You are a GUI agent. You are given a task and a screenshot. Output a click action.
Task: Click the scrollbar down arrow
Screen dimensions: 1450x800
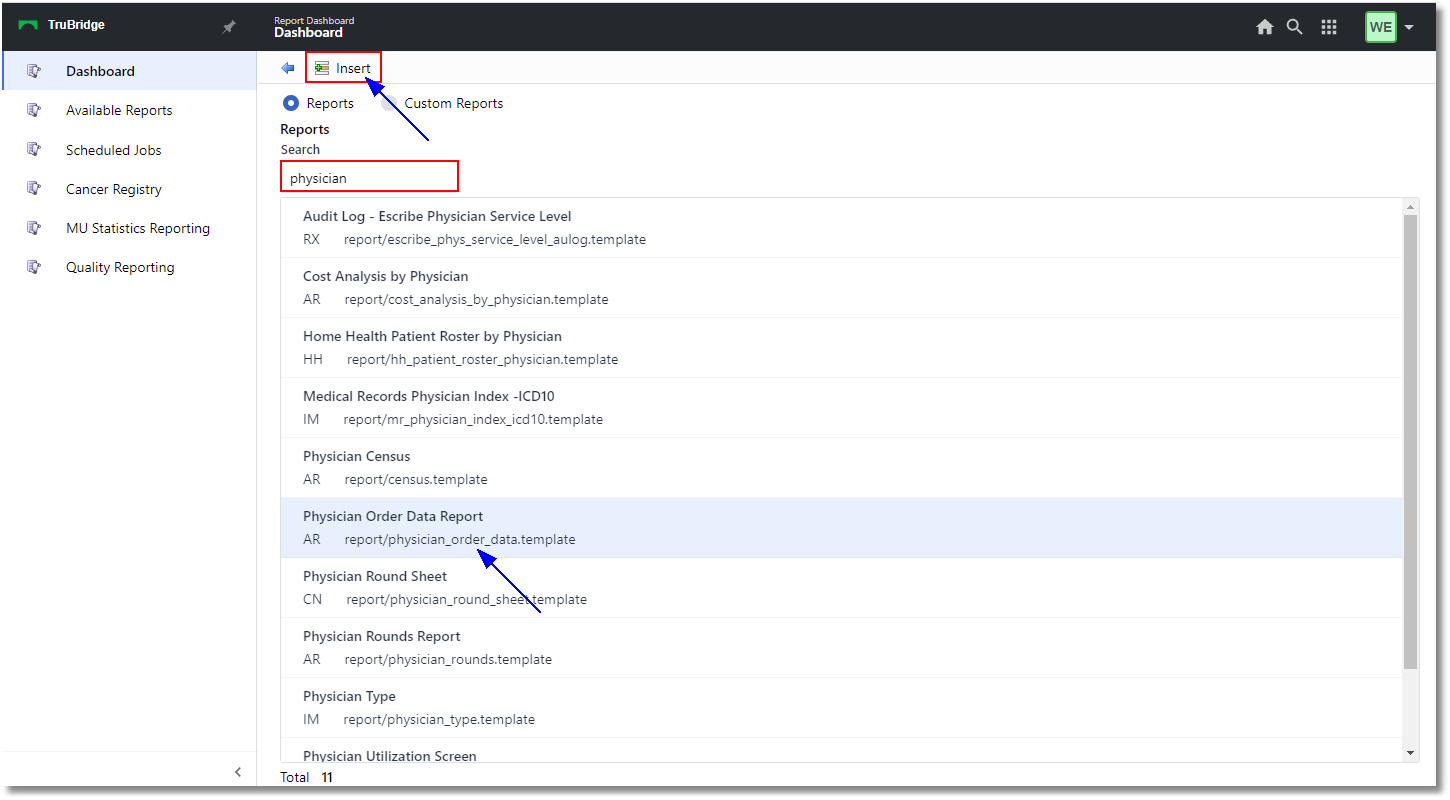[x=1410, y=753]
